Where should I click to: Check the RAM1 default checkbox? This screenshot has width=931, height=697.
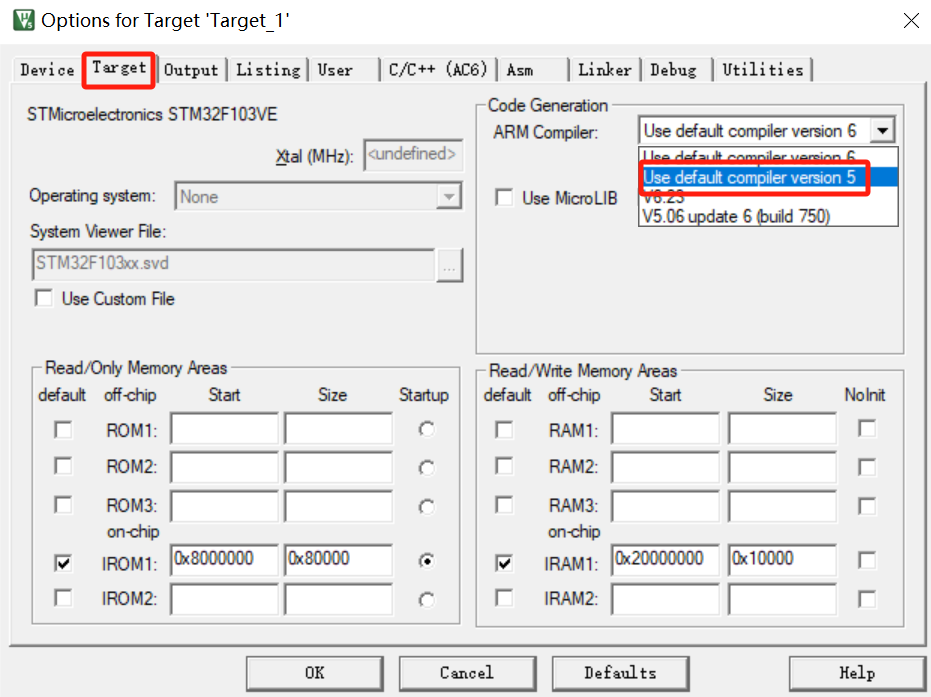(x=504, y=429)
